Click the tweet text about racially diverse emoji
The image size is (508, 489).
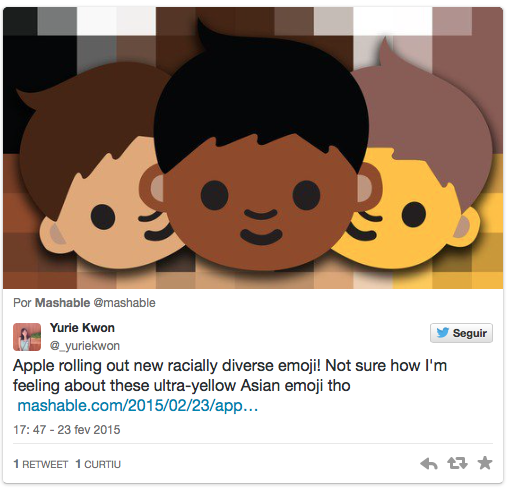click(x=230, y=375)
